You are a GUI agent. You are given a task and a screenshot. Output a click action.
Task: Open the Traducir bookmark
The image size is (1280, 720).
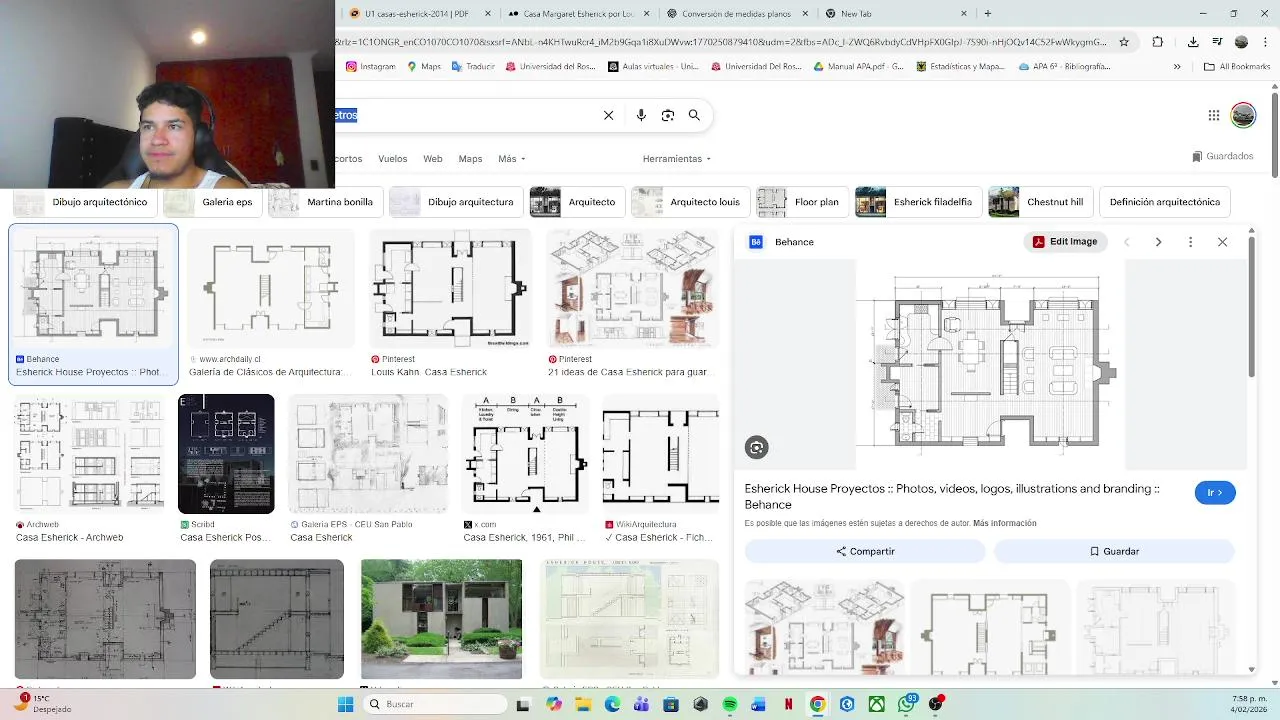[473, 67]
